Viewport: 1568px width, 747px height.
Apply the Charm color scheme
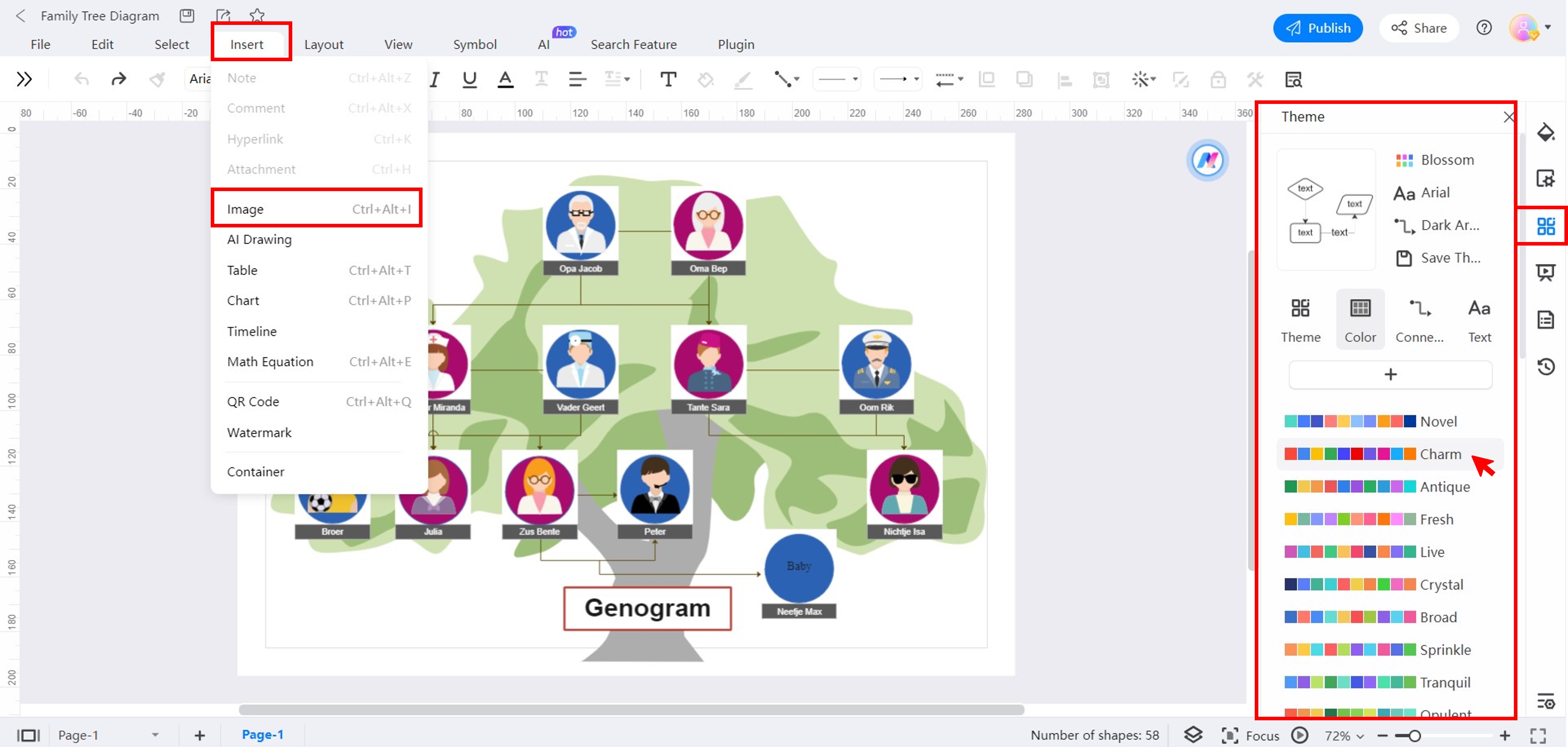1390,454
